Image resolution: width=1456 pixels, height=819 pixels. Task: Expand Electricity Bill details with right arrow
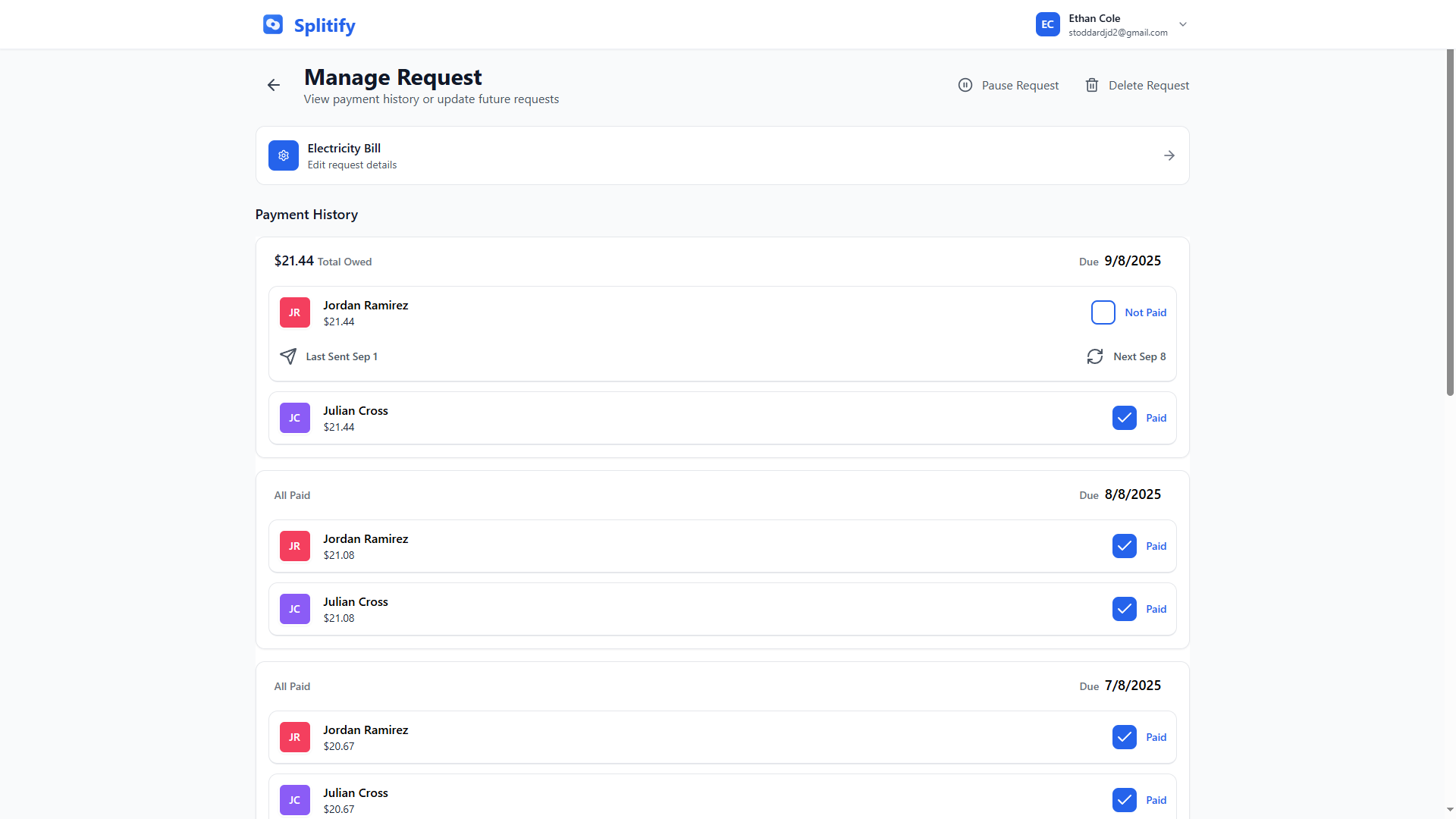[x=1169, y=155]
